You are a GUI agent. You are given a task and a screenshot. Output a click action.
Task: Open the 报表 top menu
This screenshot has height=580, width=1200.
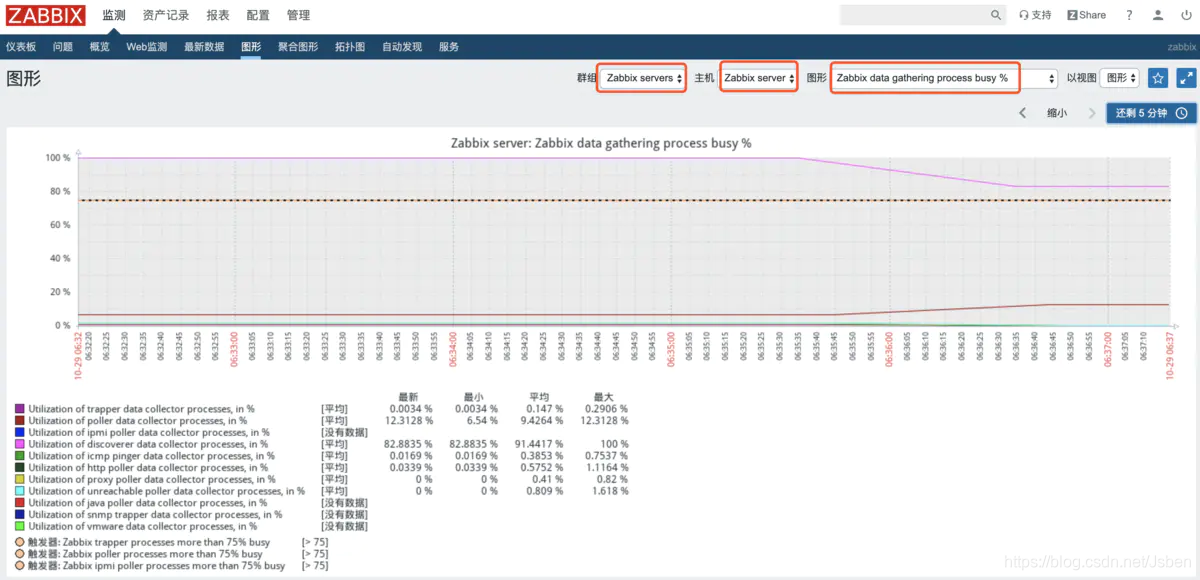click(218, 15)
